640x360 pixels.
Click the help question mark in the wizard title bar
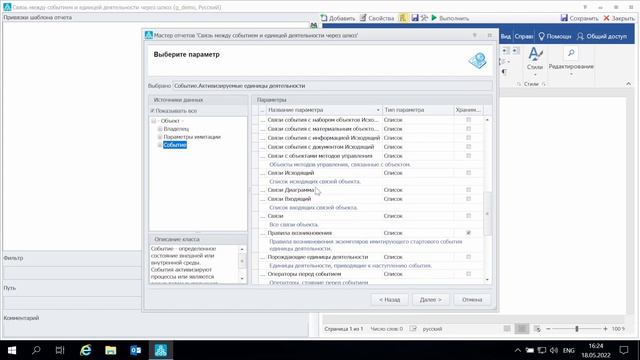point(474,36)
